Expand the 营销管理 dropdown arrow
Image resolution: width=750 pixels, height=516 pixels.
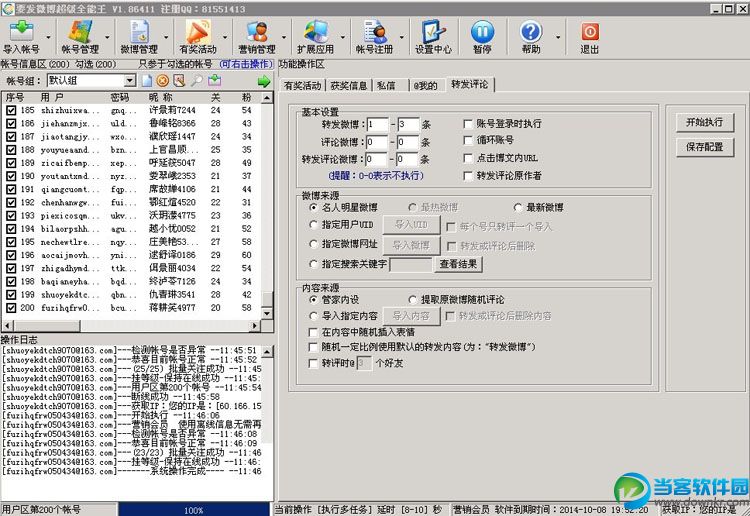click(x=284, y=37)
